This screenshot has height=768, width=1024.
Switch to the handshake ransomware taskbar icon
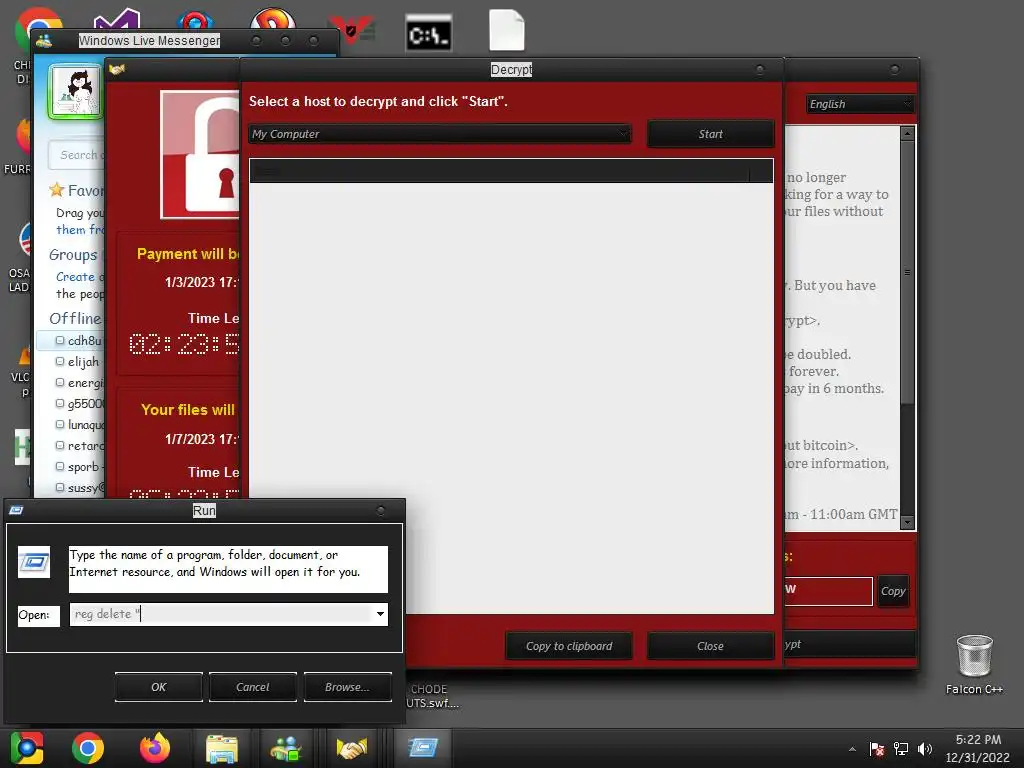(351, 748)
